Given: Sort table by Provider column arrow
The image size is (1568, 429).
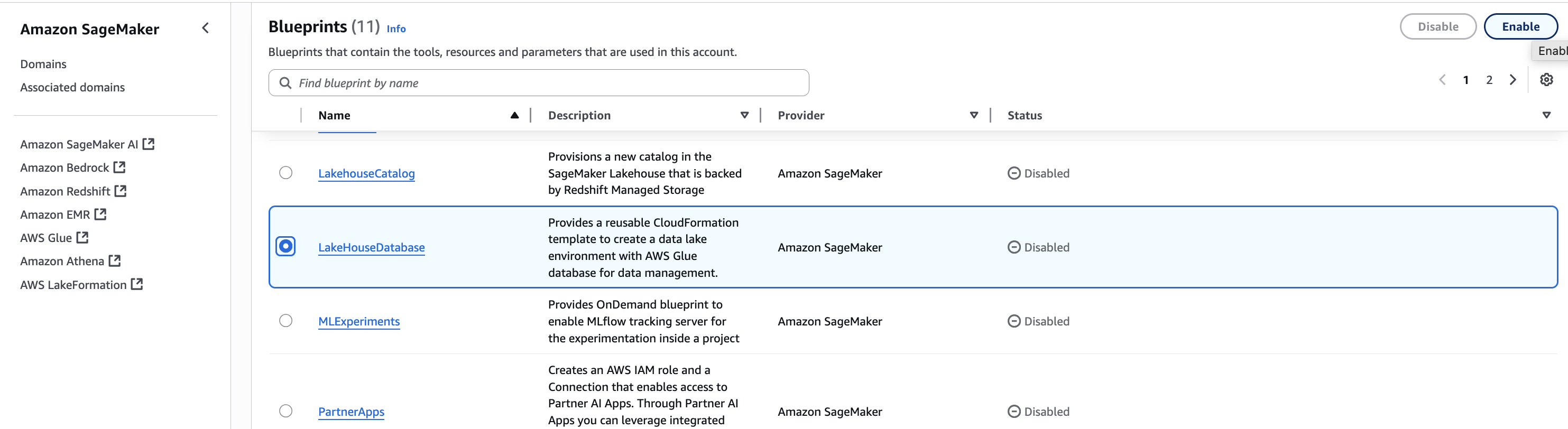Looking at the screenshot, I should coord(973,115).
